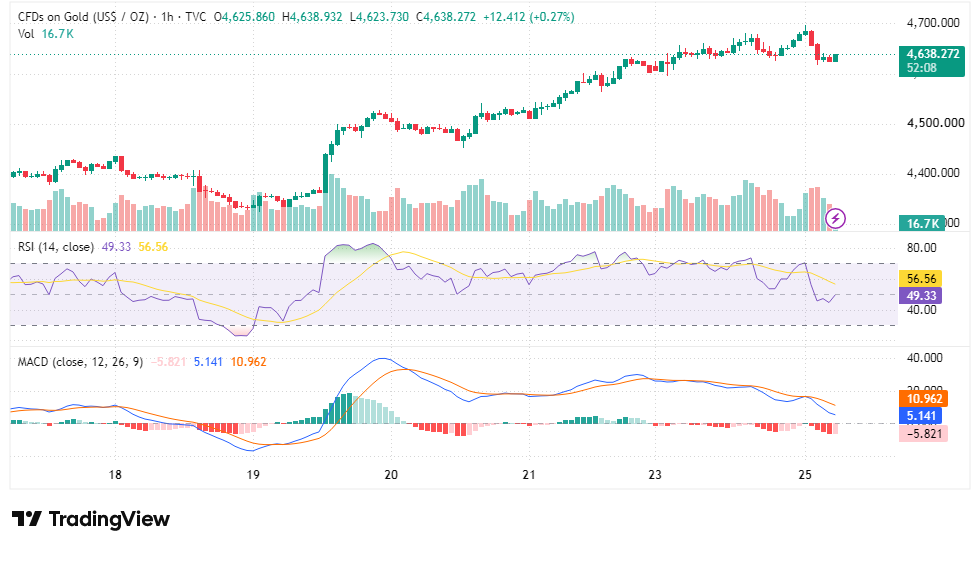Click date 23 on the time axis
The image size is (980, 574).
coord(654,475)
